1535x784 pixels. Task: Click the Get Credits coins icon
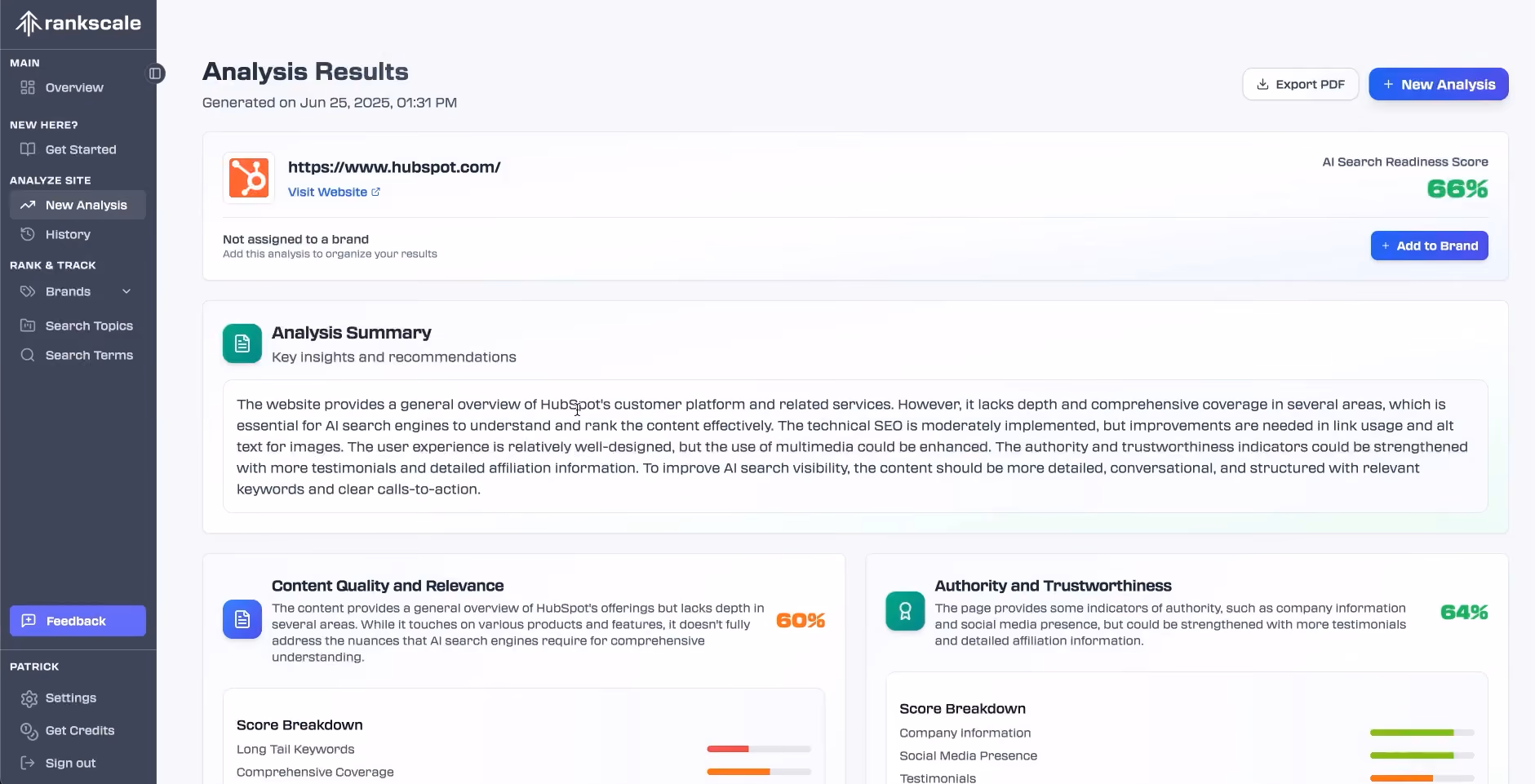29,731
